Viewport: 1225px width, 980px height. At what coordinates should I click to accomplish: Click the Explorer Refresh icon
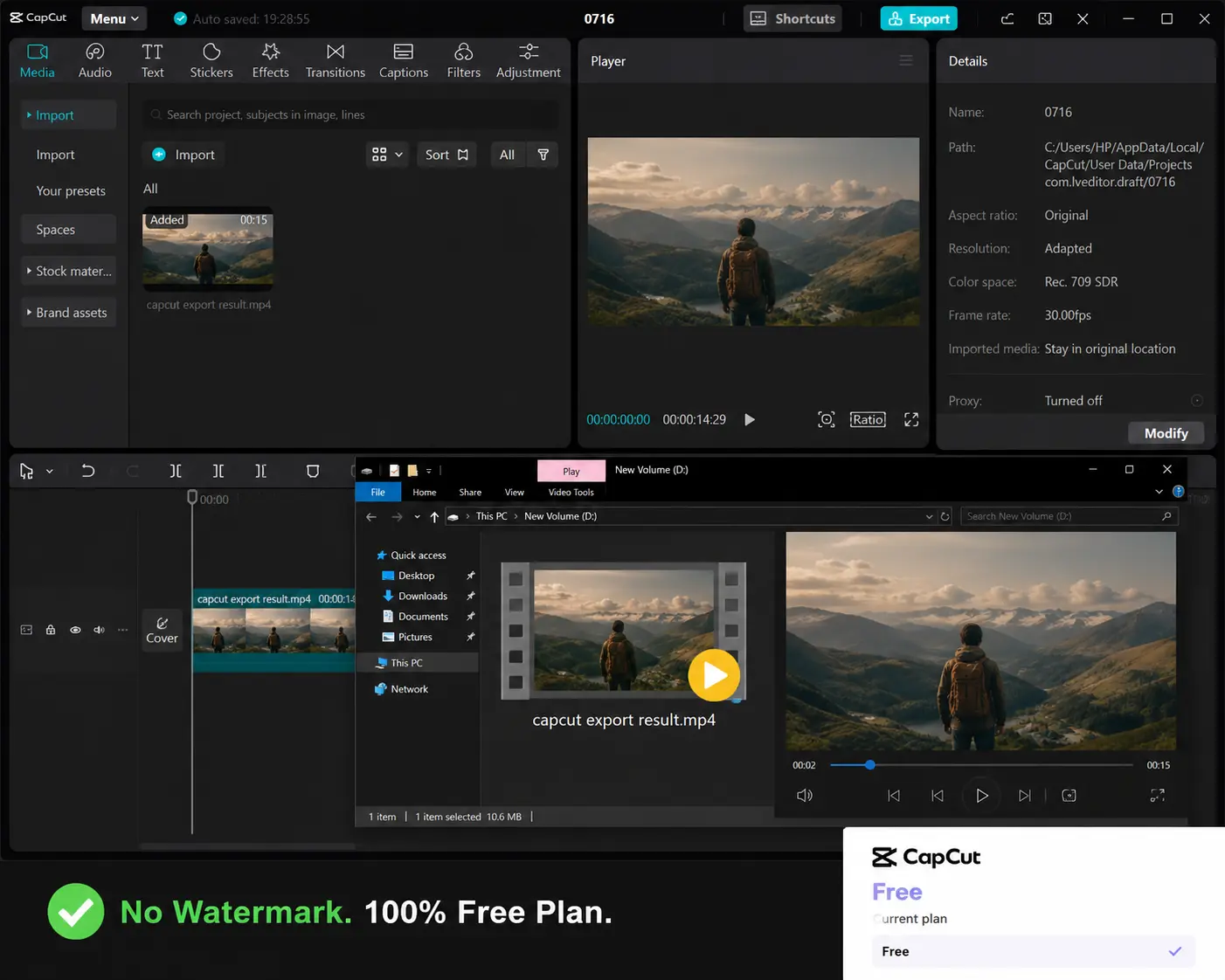tap(945, 516)
